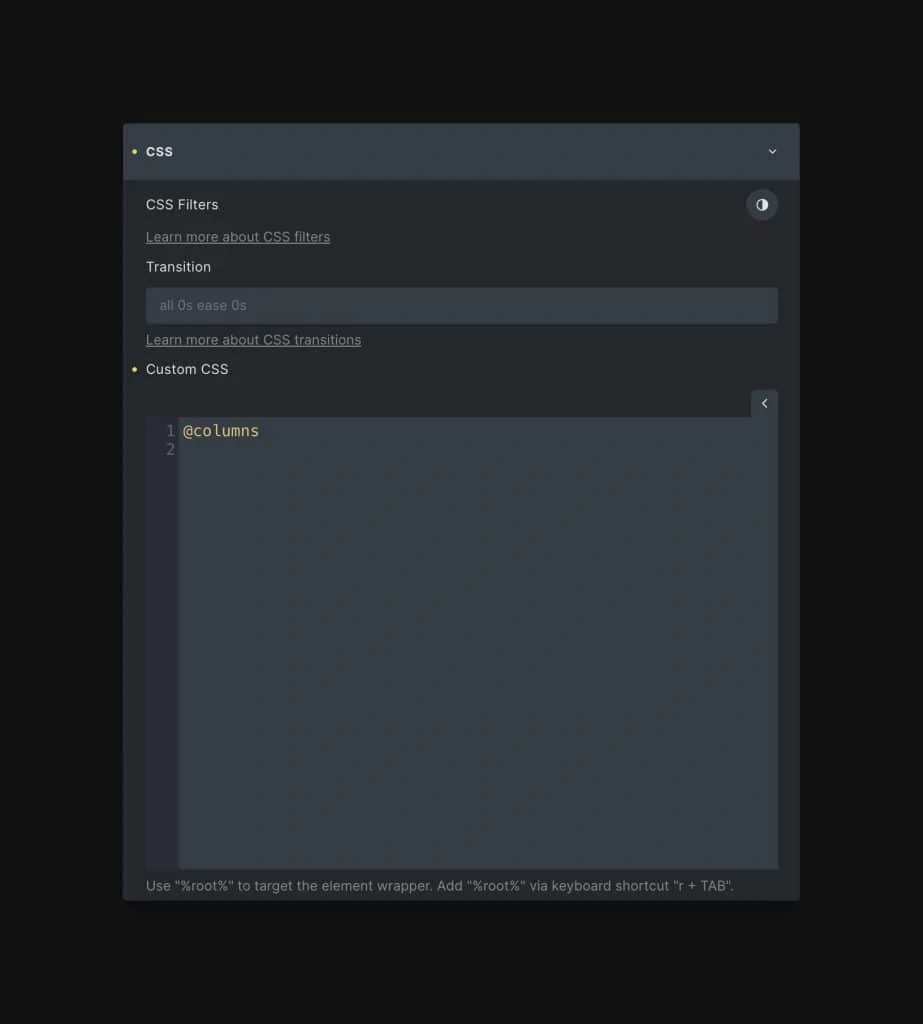The image size is (923, 1024).
Task: Open the CSS Filters contrast icon
Action: pyautogui.click(x=761, y=205)
